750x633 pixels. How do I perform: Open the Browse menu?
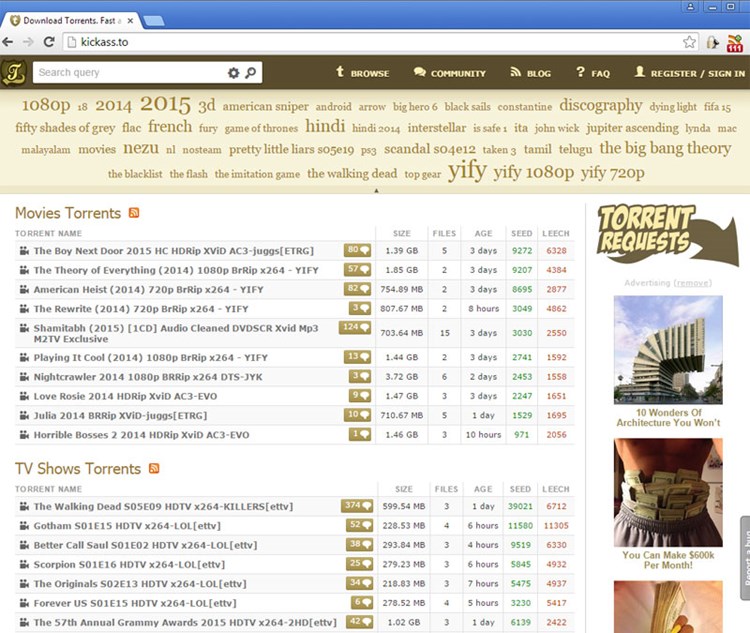[362, 73]
